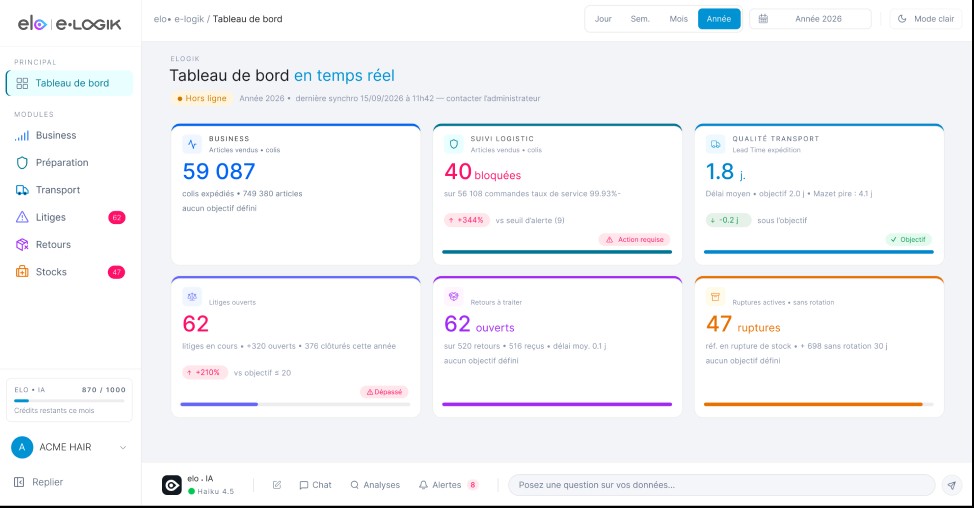
Task: Click the Replier sidebar button
Action: click(39, 482)
